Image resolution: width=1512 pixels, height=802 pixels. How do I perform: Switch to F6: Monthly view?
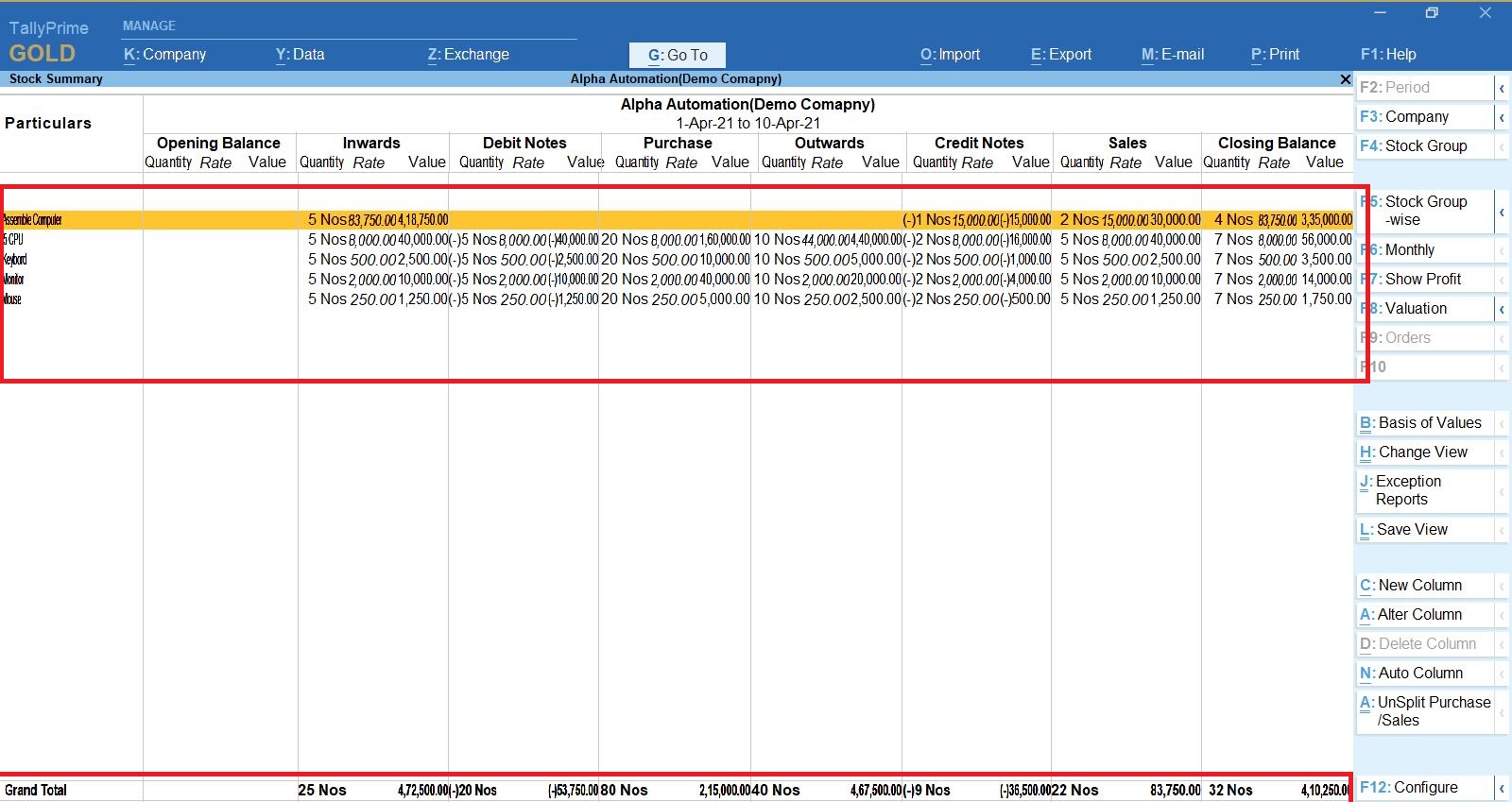(1409, 250)
